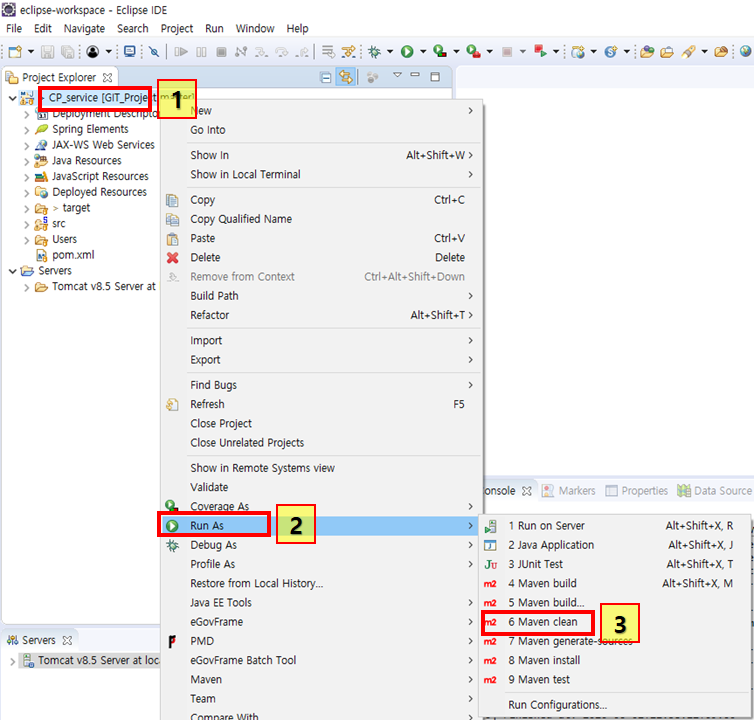Switch to the Properties tab
754x720 pixels.
tap(637, 491)
